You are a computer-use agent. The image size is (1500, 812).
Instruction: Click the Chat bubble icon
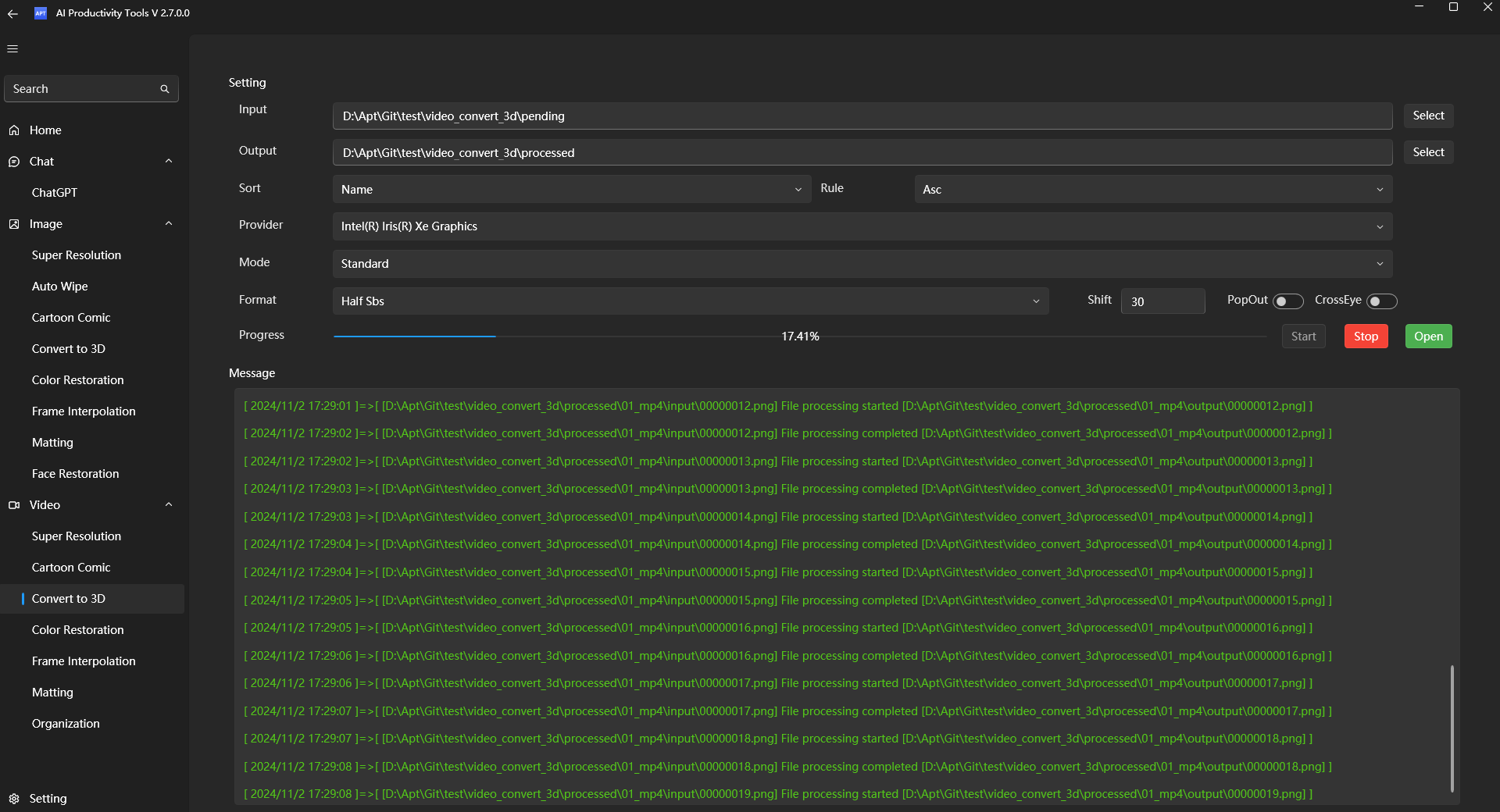click(x=14, y=162)
